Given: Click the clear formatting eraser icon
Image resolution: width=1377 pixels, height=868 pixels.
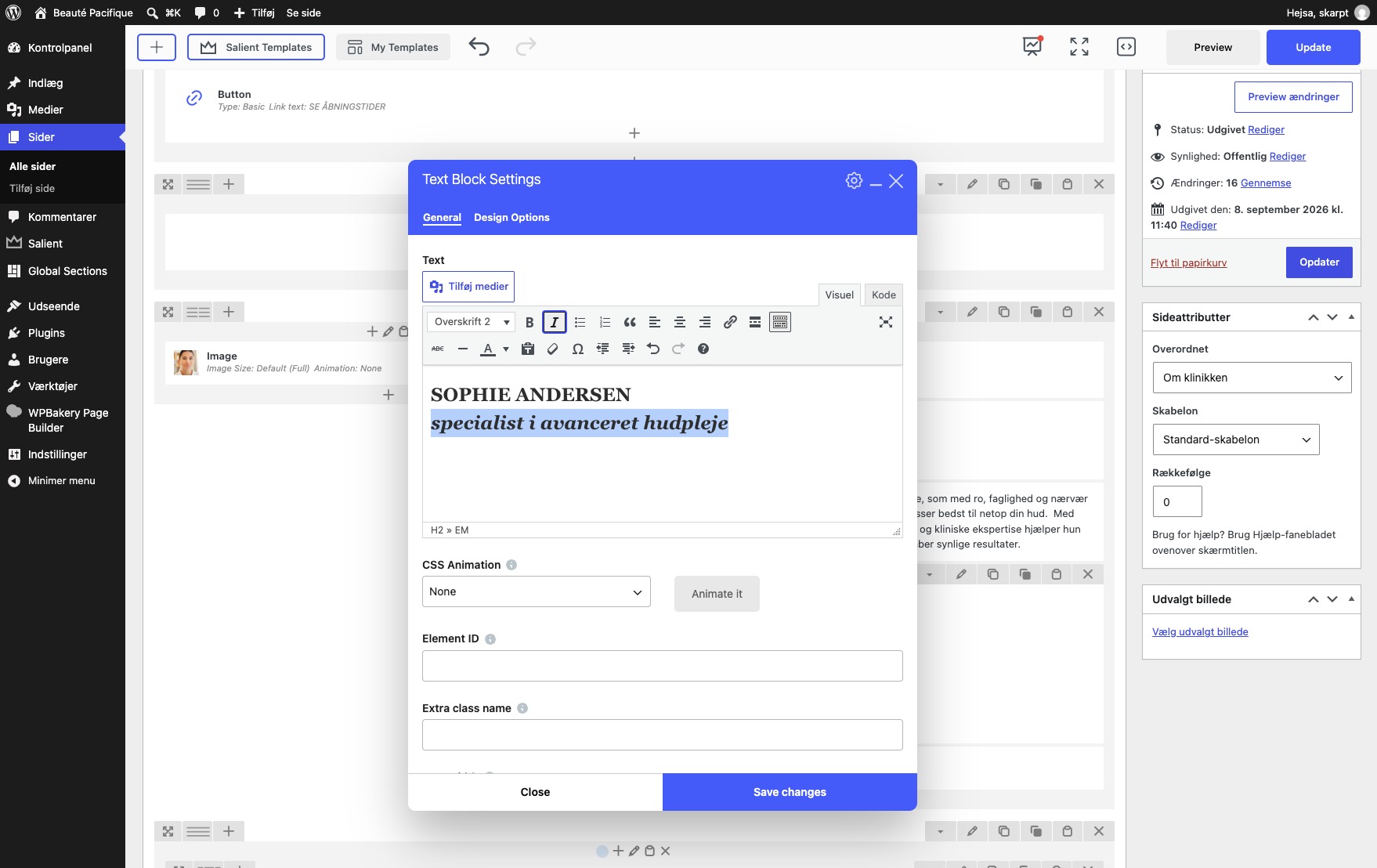Looking at the screenshot, I should click(553, 349).
